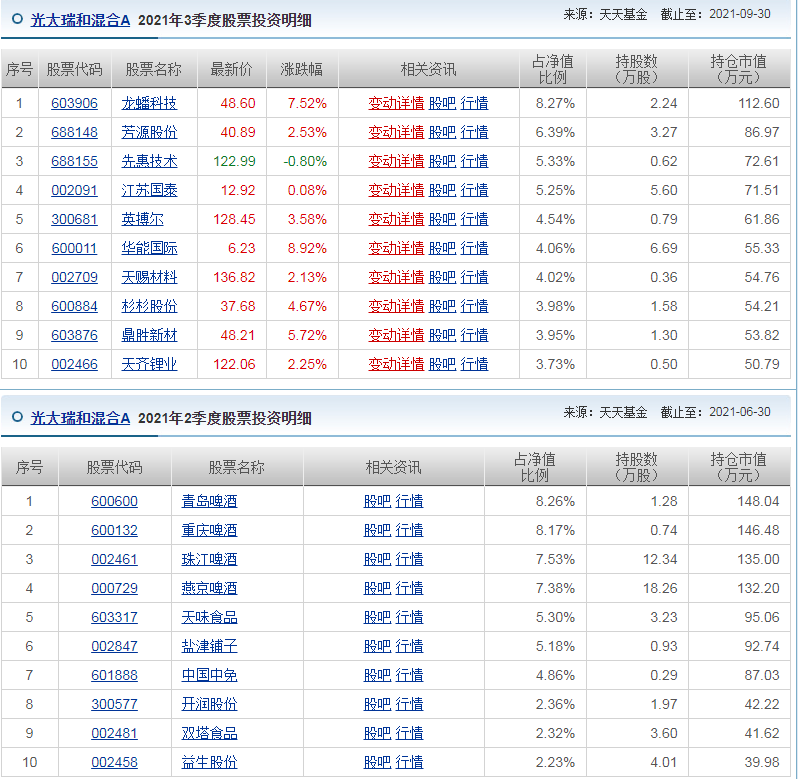
Task: Open 股吧 for 燕京啤酒 row
Action: (377, 588)
